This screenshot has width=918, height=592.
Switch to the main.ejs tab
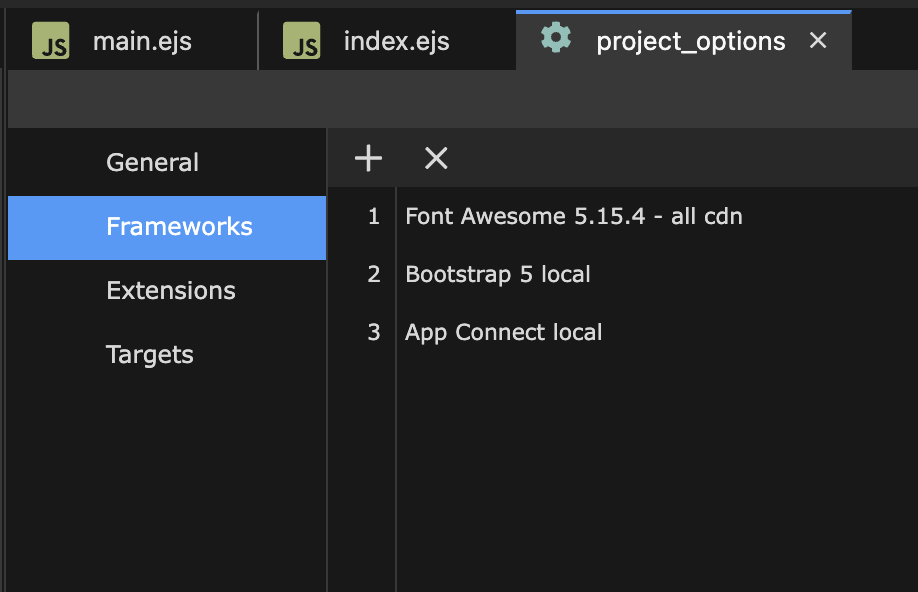coord(132,41)
